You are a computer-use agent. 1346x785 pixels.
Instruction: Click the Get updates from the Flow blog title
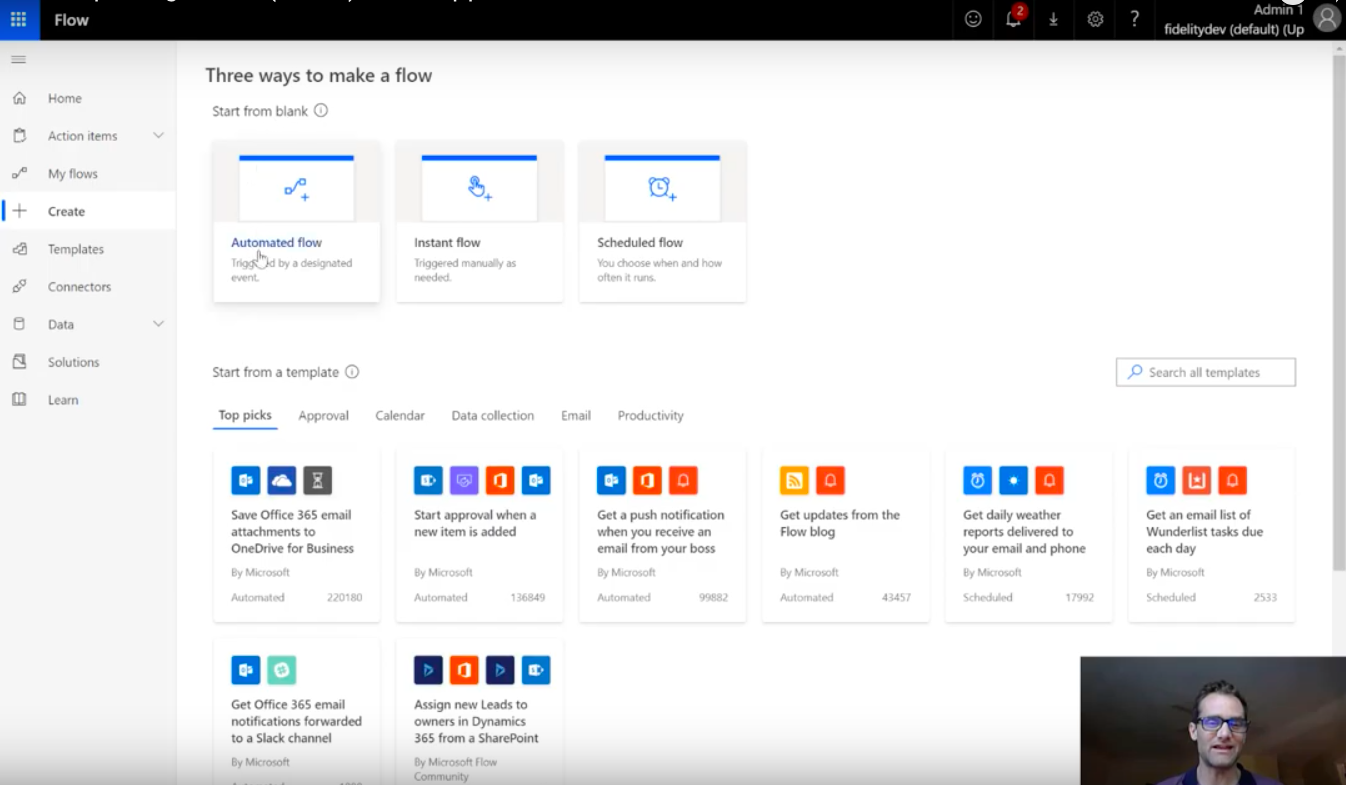pos(840,523)
